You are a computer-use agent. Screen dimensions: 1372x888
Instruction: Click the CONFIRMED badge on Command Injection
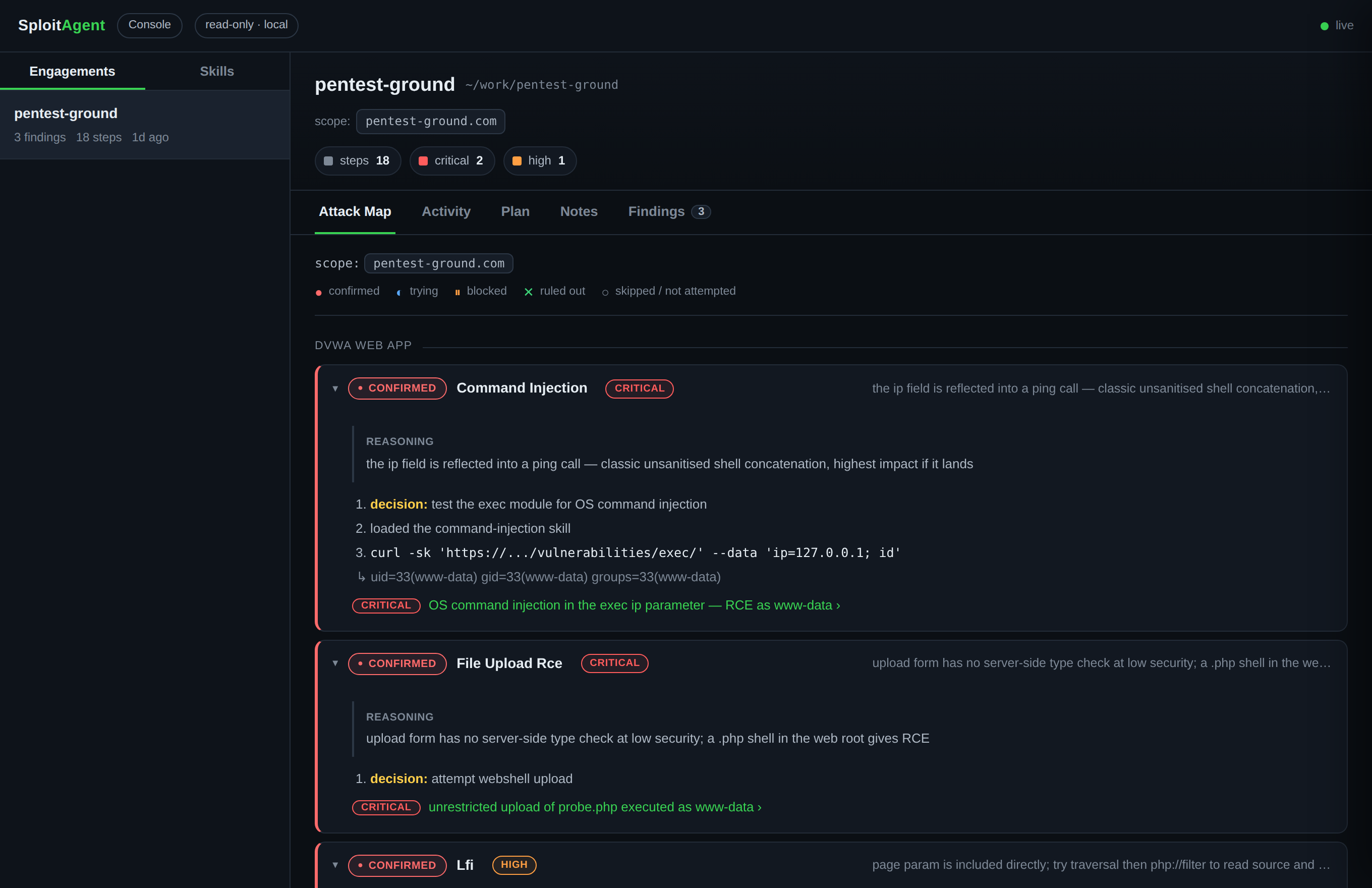[x=397, y=388]
